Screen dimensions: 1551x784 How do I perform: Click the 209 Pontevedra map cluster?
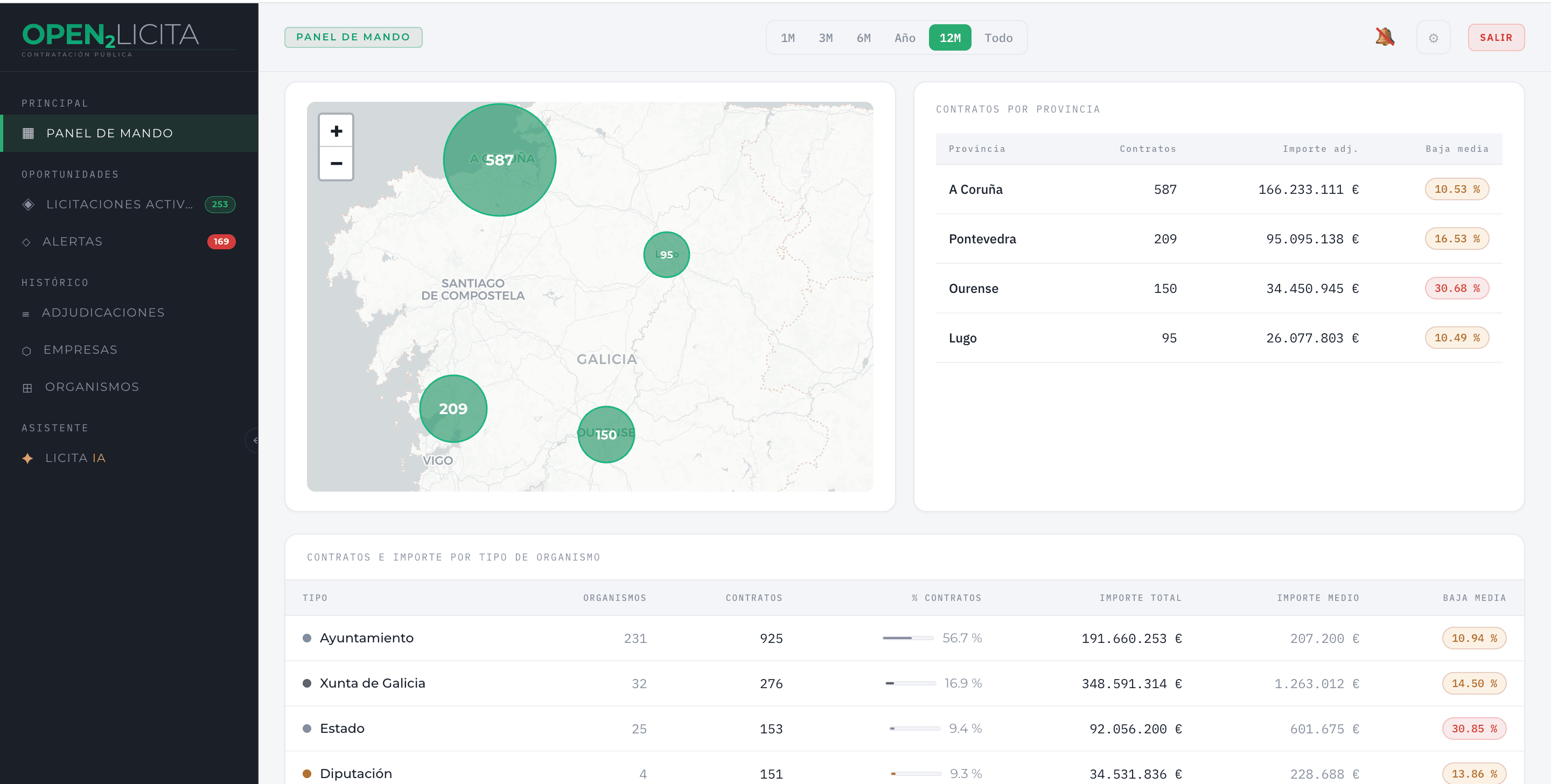click(x=453, y=409)
